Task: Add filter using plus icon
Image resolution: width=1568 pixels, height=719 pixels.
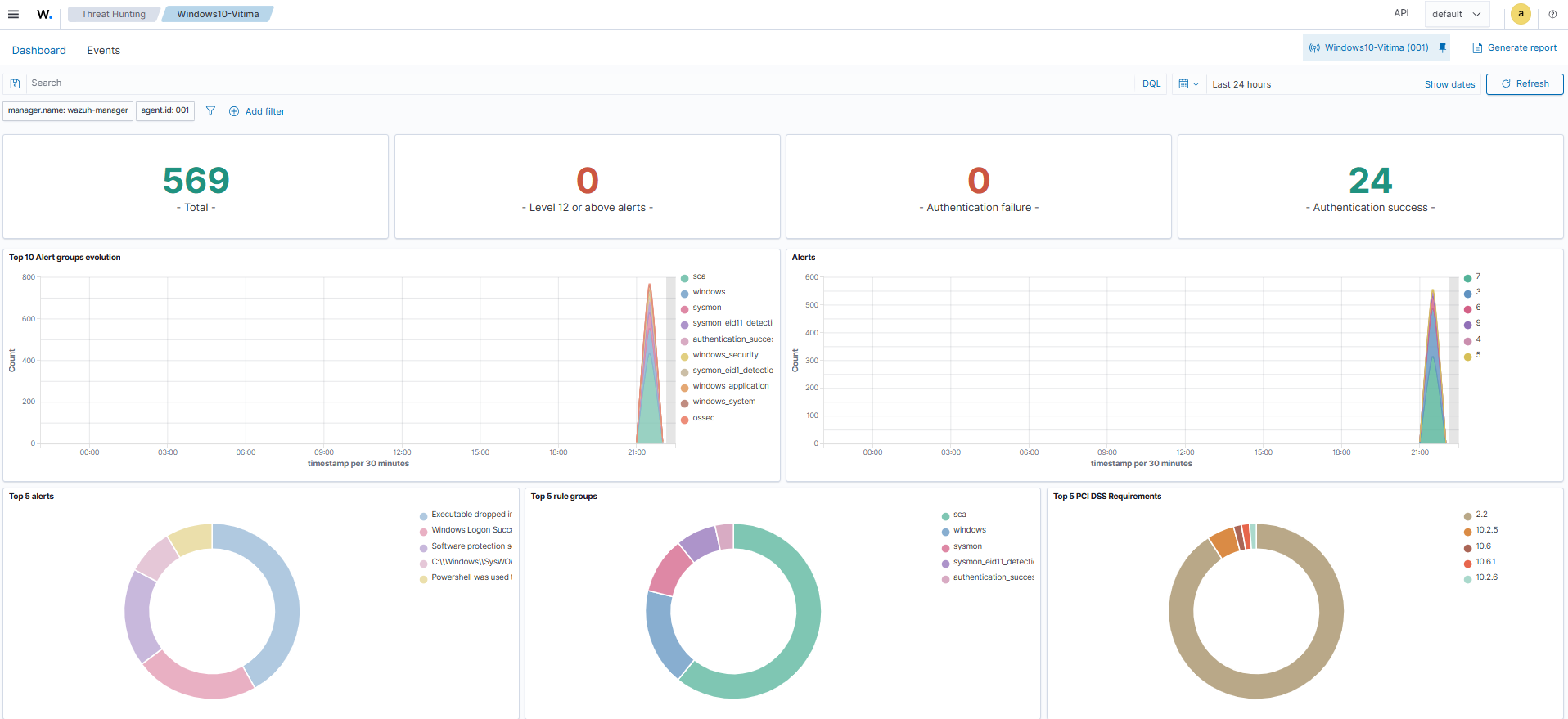Action: pyautogui.click(x=257, y=111)
